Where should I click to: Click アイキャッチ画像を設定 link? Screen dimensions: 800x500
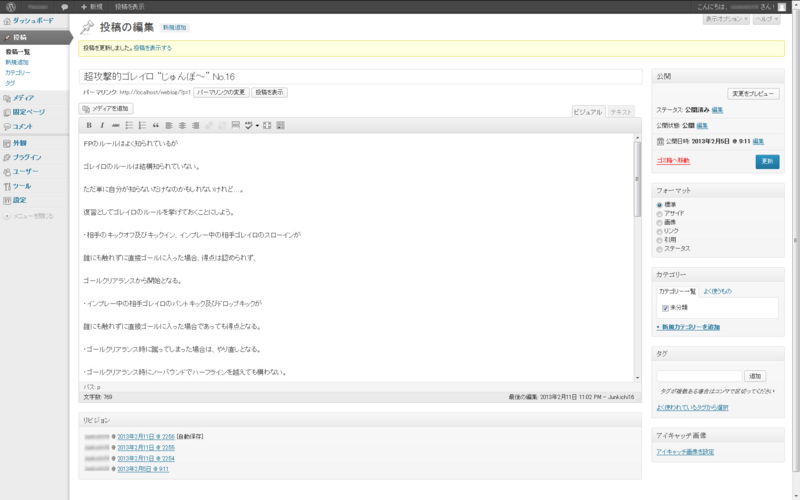685,452
